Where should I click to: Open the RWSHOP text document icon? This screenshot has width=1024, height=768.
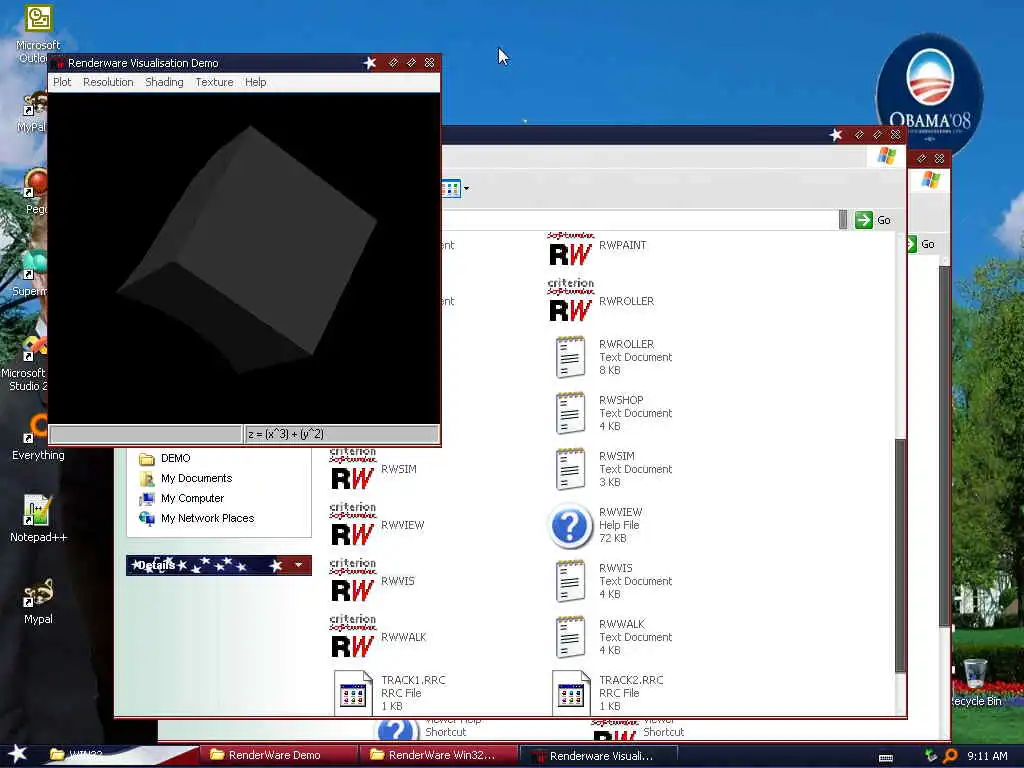[x=570, y=413]
